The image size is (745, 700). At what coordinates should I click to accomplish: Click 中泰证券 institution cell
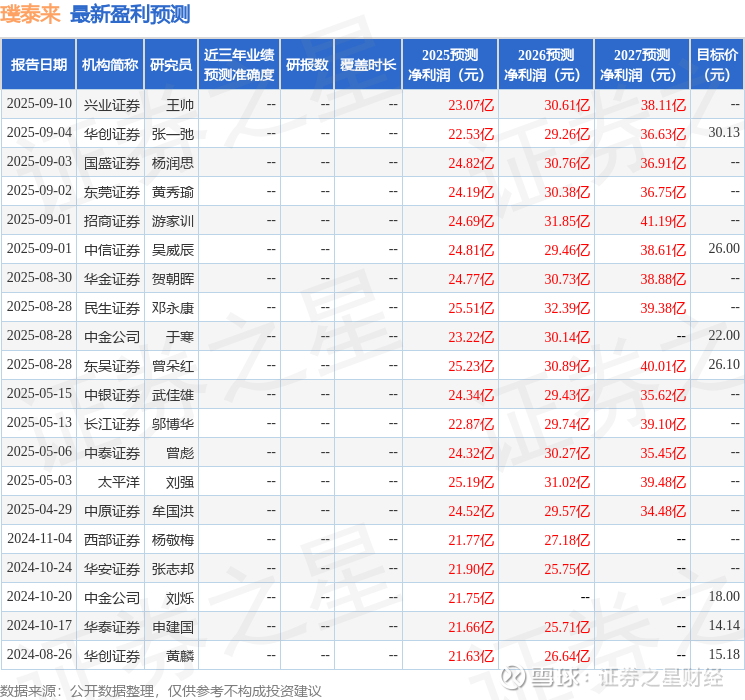[112, 453]
